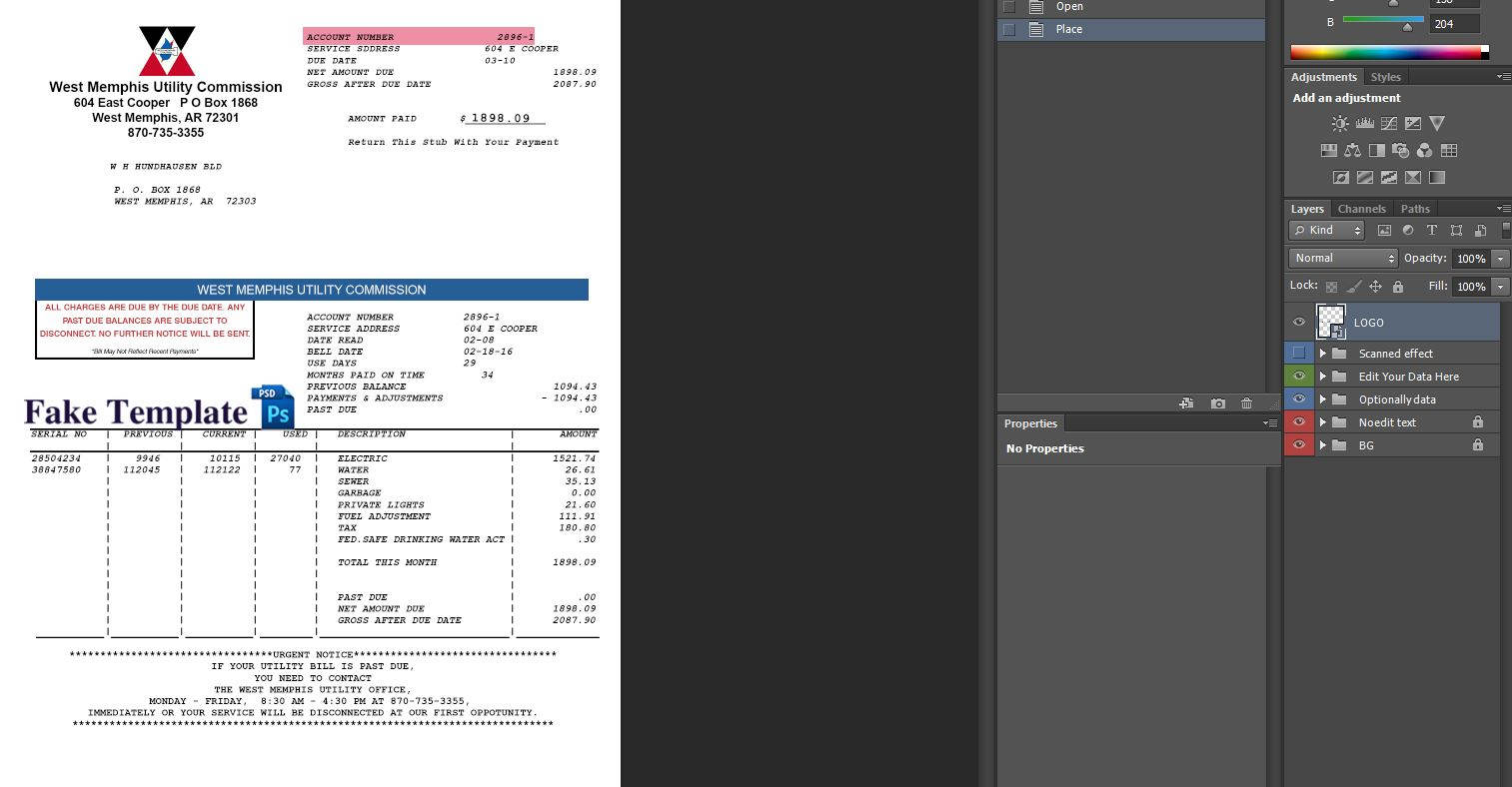Switch to the Styles tab
Image resolution: width=1512 pixels, height=787 pixels.
1385,76
